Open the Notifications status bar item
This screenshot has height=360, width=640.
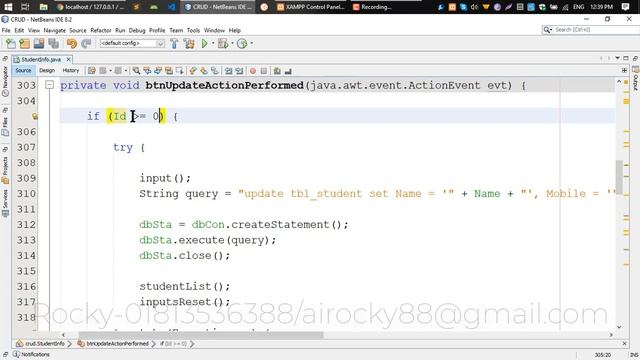point(32,354)
